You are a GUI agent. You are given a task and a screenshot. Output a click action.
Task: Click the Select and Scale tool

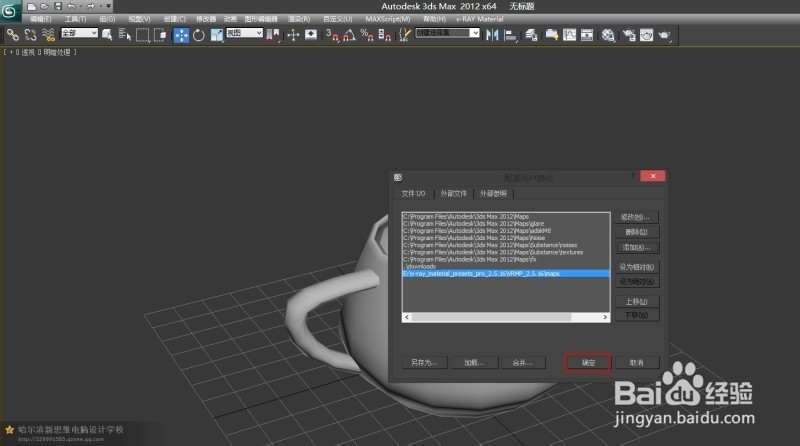point(216,34)
